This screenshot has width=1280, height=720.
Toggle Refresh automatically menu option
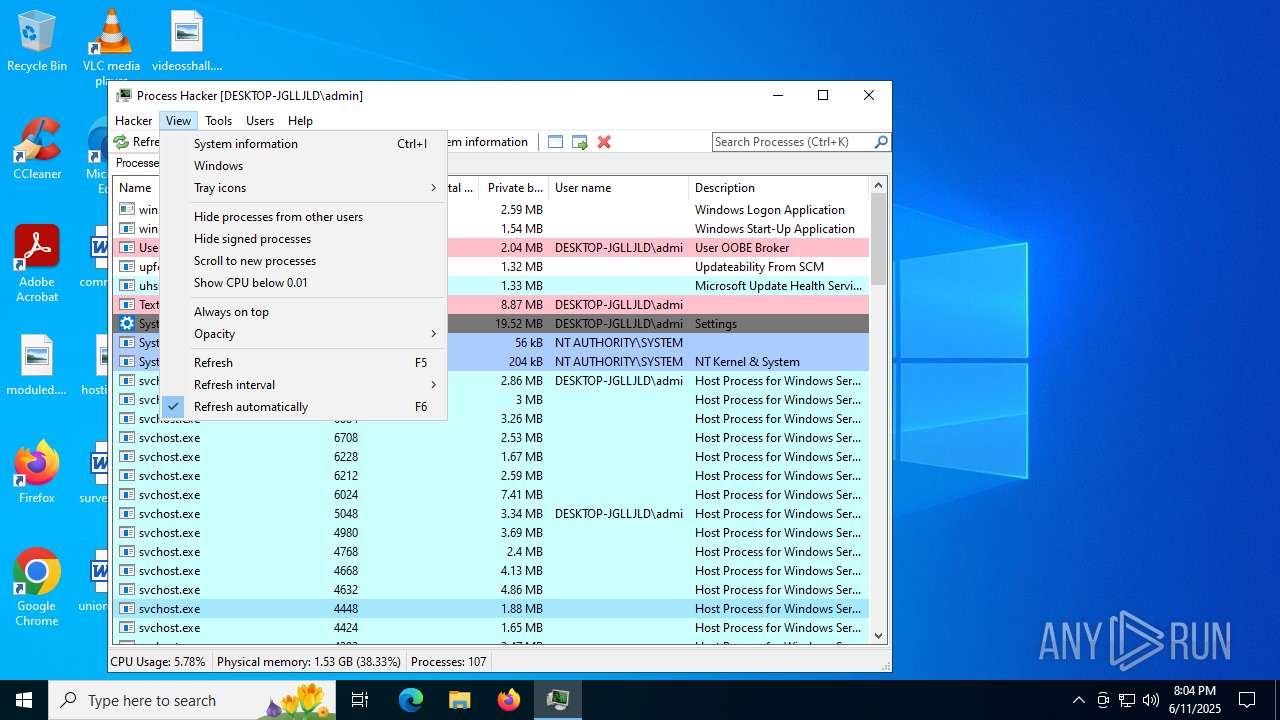[x=303, y=407]
